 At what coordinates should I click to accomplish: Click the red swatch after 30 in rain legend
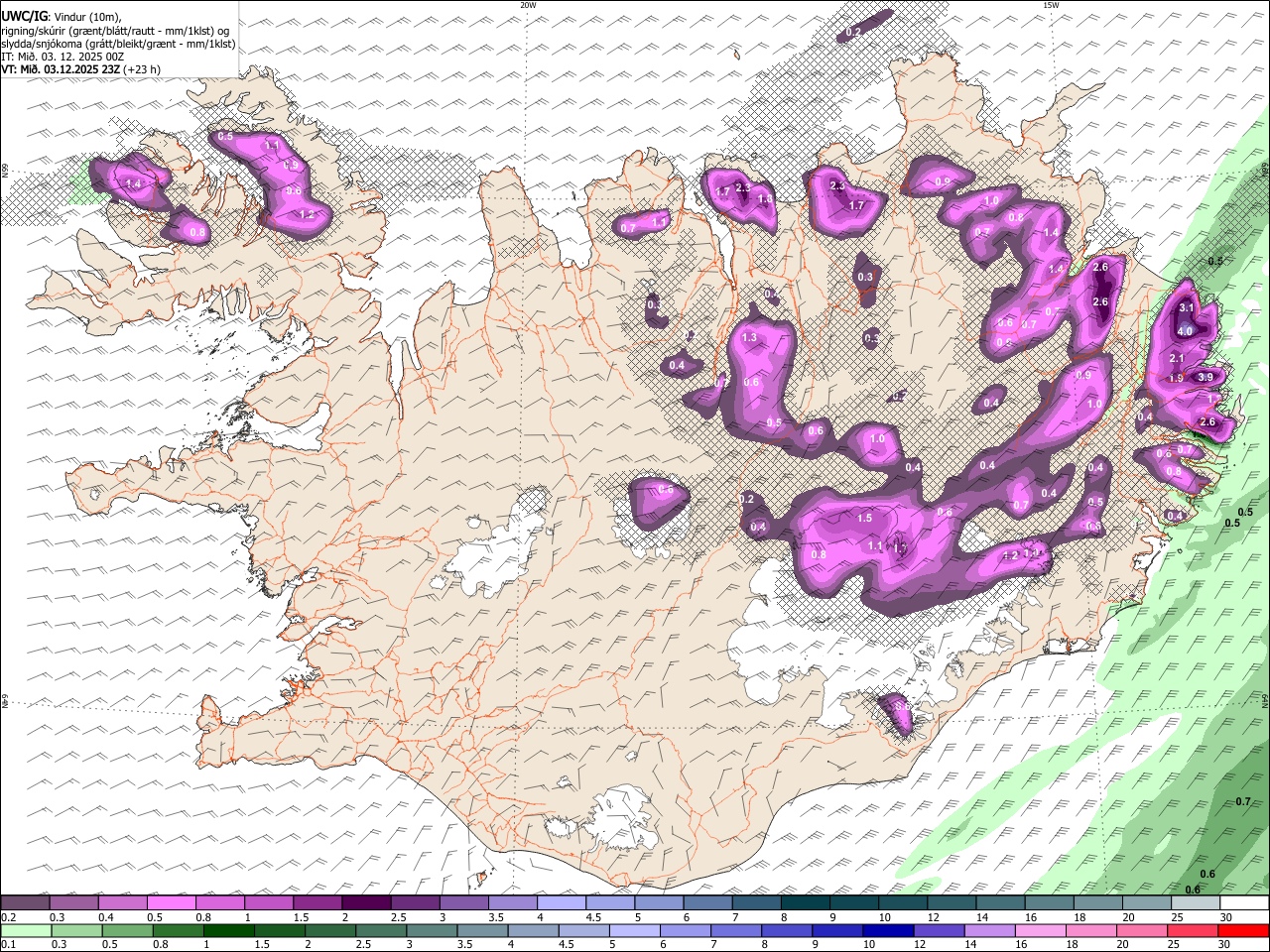click(x=1244, y=931)
